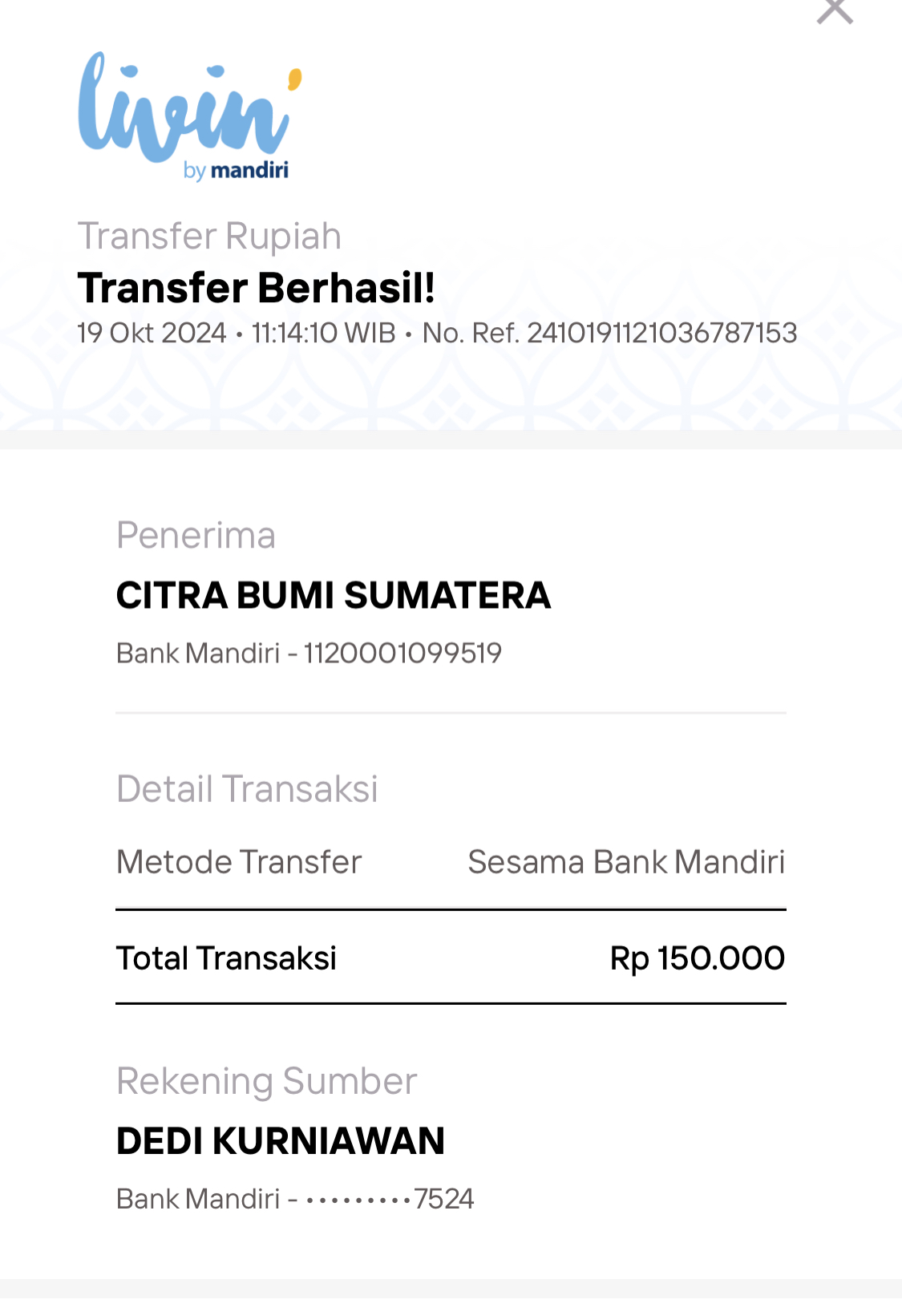Tap the Rp 150.000 amount
The width and height of the screenshot is (902, 1316).
pyautogui.click(x=698, y=958)
